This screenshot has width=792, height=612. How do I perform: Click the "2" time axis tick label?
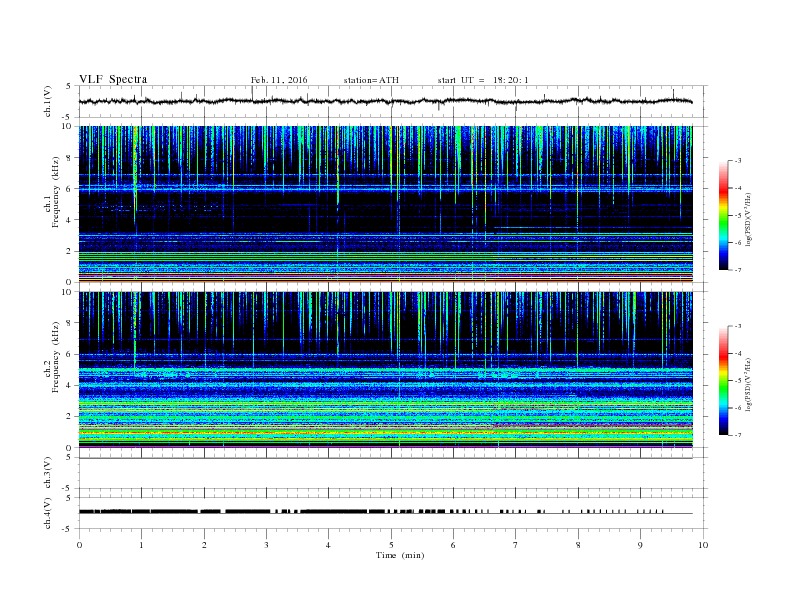(204, 545)
